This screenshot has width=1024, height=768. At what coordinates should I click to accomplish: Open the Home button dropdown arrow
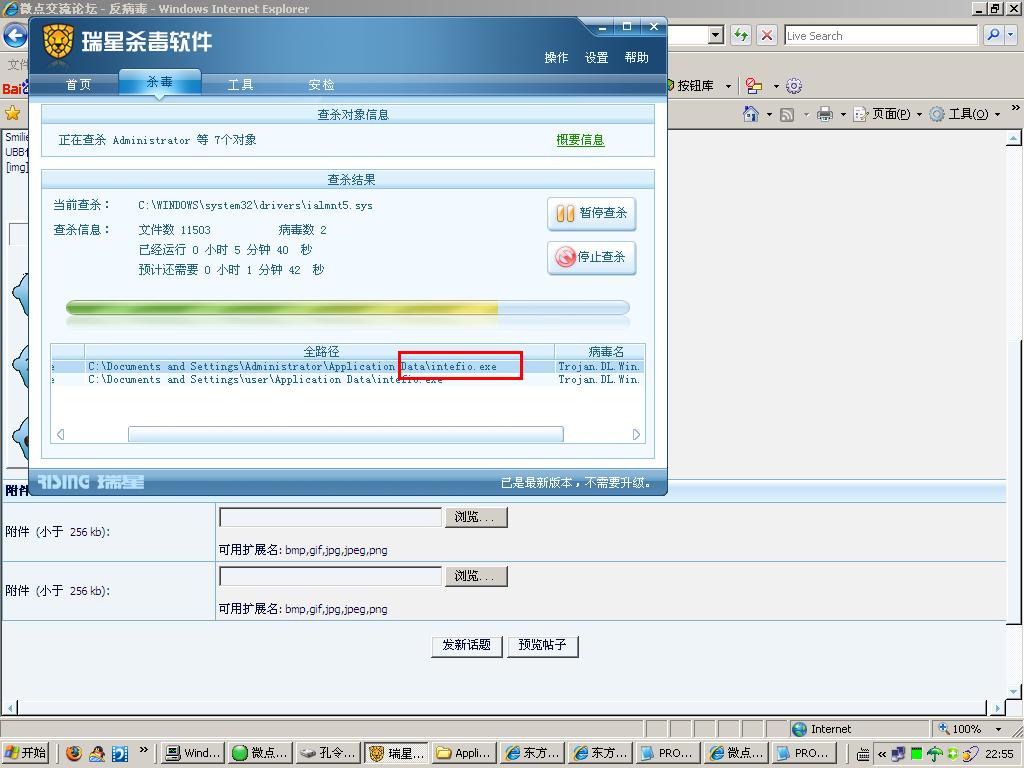pyautogui.click(x=769, y=115)
